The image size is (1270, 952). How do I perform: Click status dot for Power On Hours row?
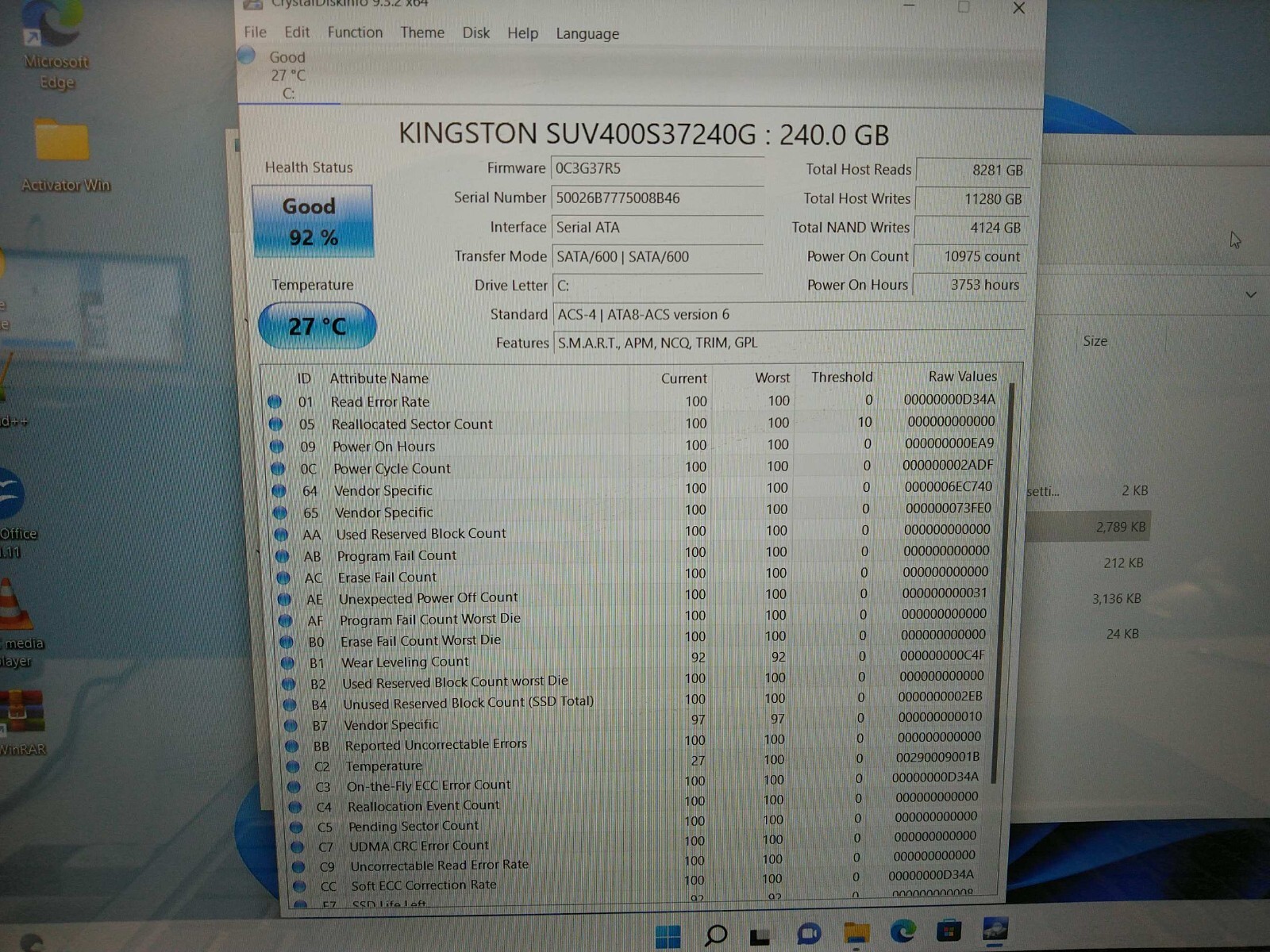click(x=277, y=447)
